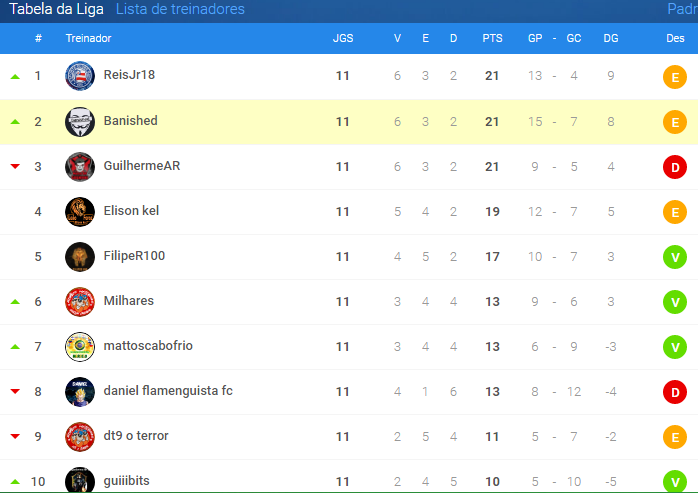Open Elison kel's lion logo avatar
698x493 pixels.
(80, 212)
